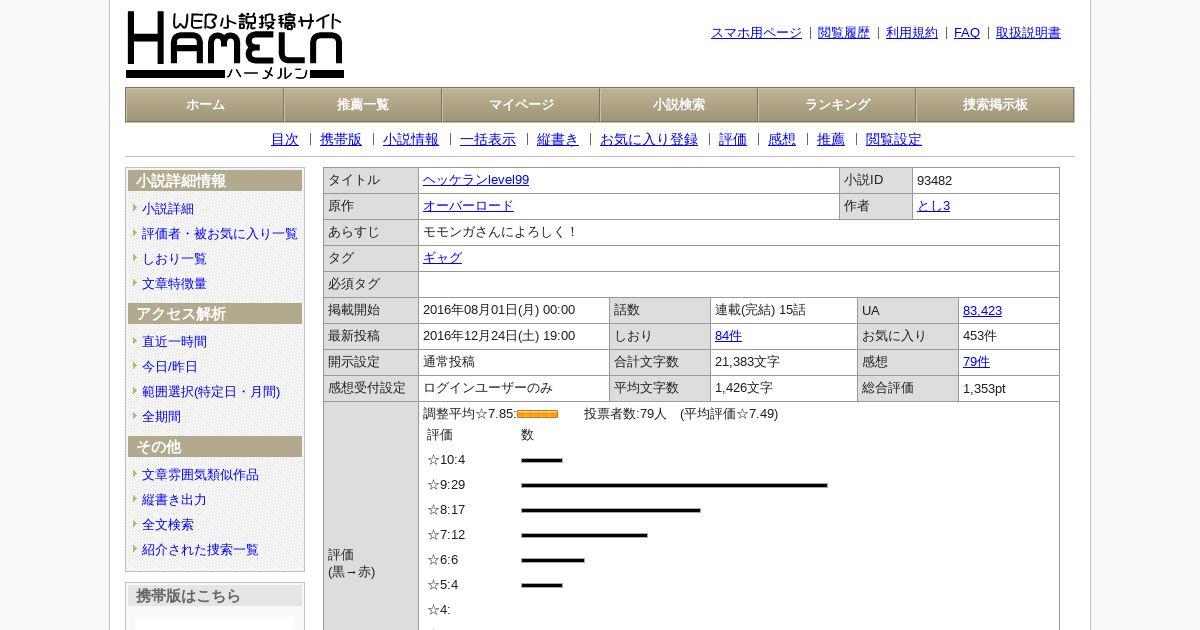Open 文章特徴量 in sidebar

tap(174, 284)
